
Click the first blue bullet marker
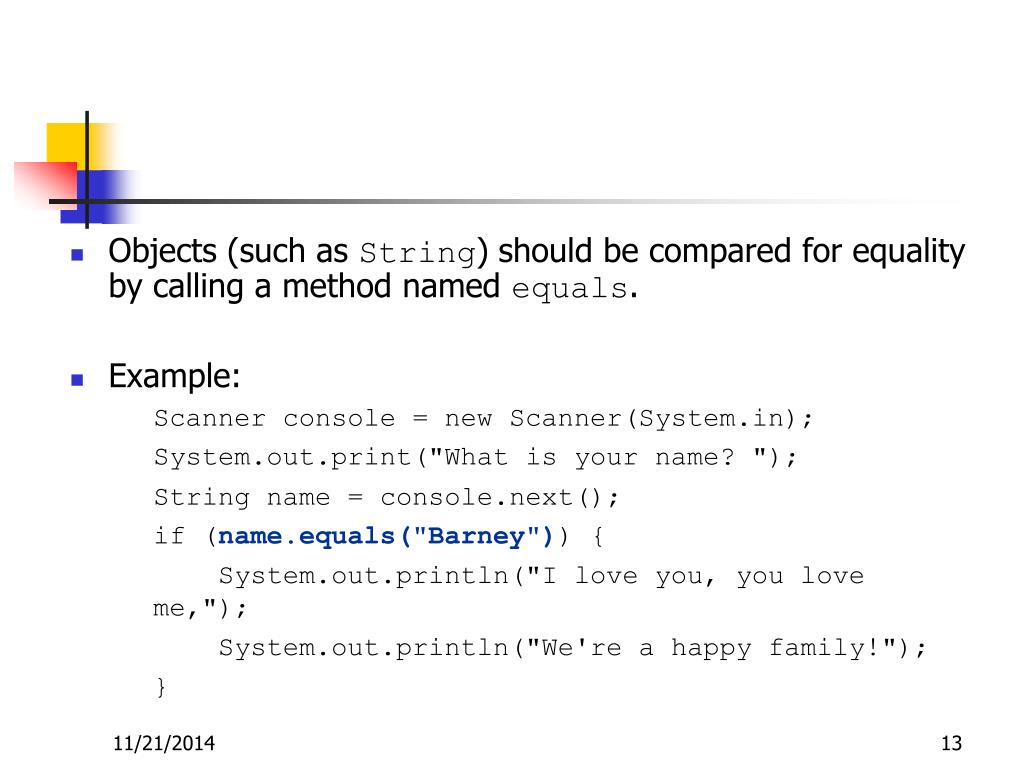click(x=77, y=255)
